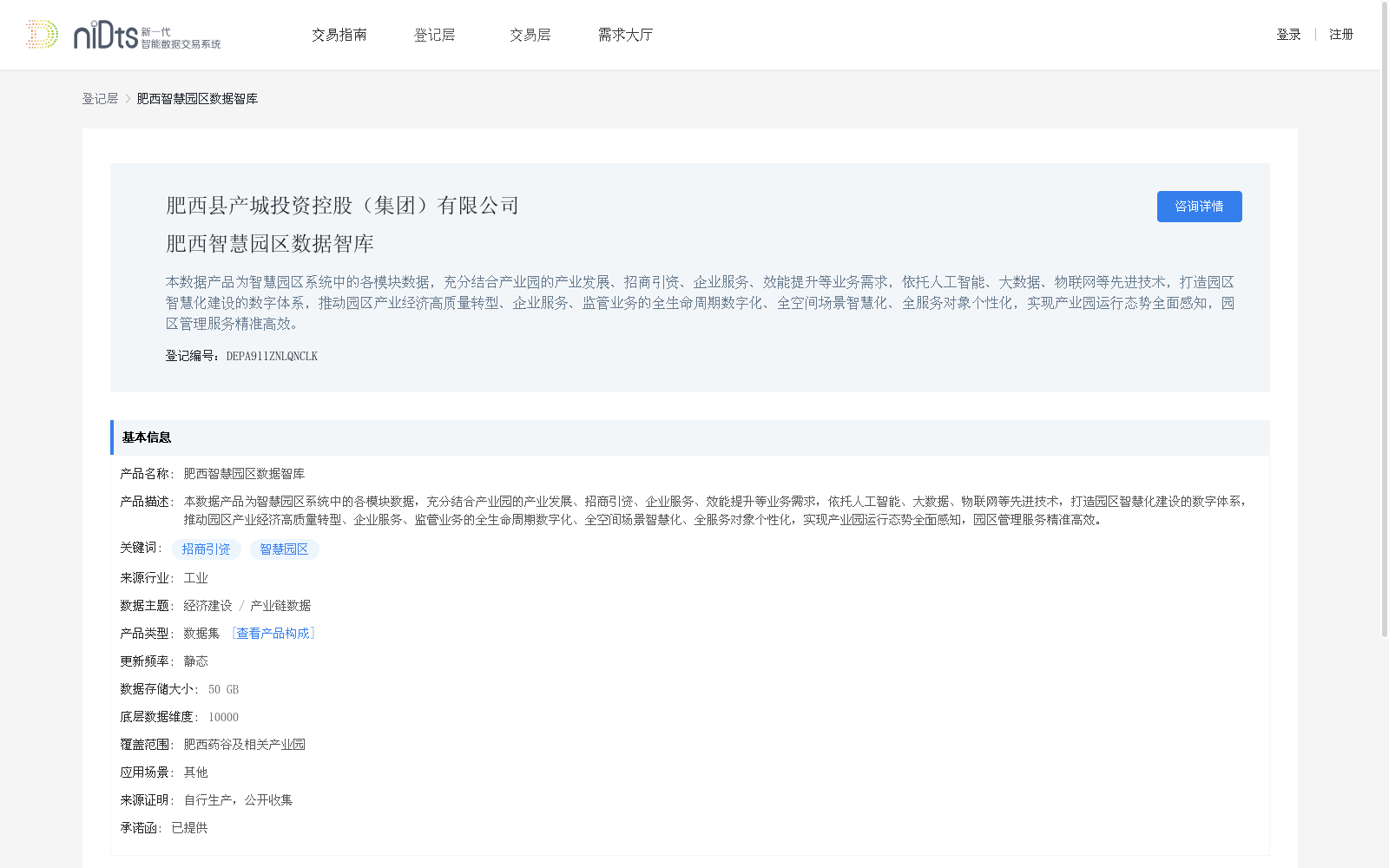
Task: Click the 基本信息 section header
Action: [x=690, y=437]
